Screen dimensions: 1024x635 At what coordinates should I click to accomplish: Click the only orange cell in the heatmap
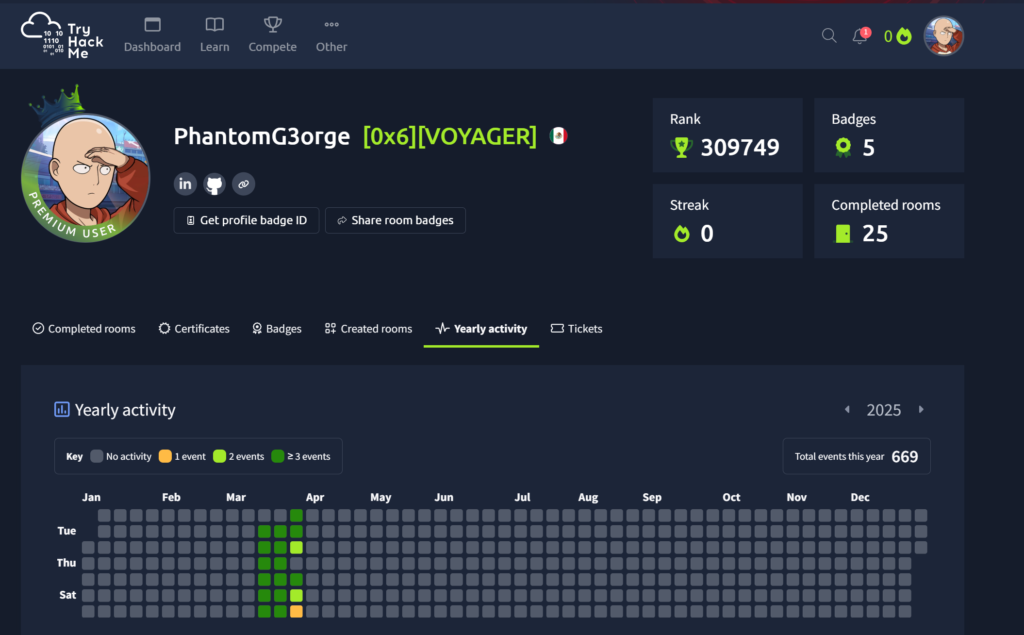point(296,611)
